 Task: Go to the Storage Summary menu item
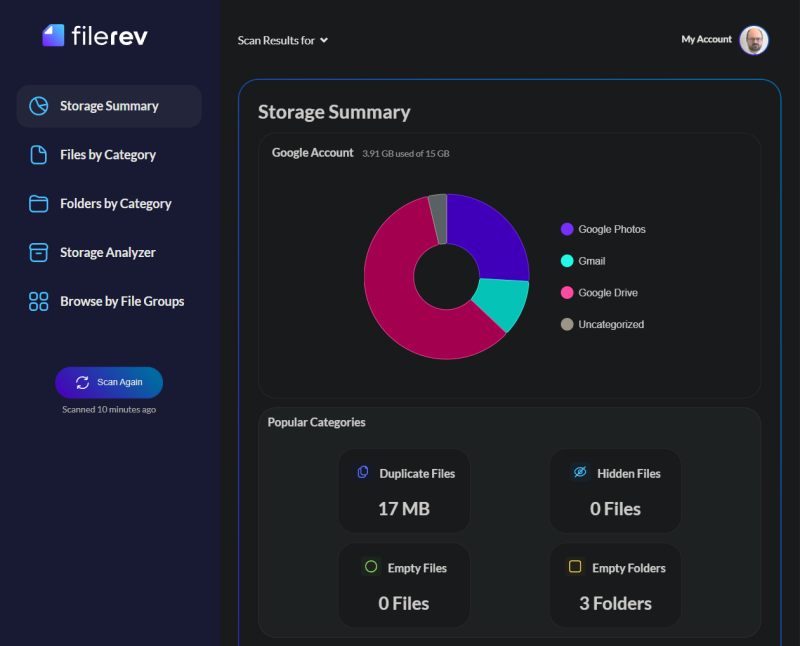tap(109, 106)
